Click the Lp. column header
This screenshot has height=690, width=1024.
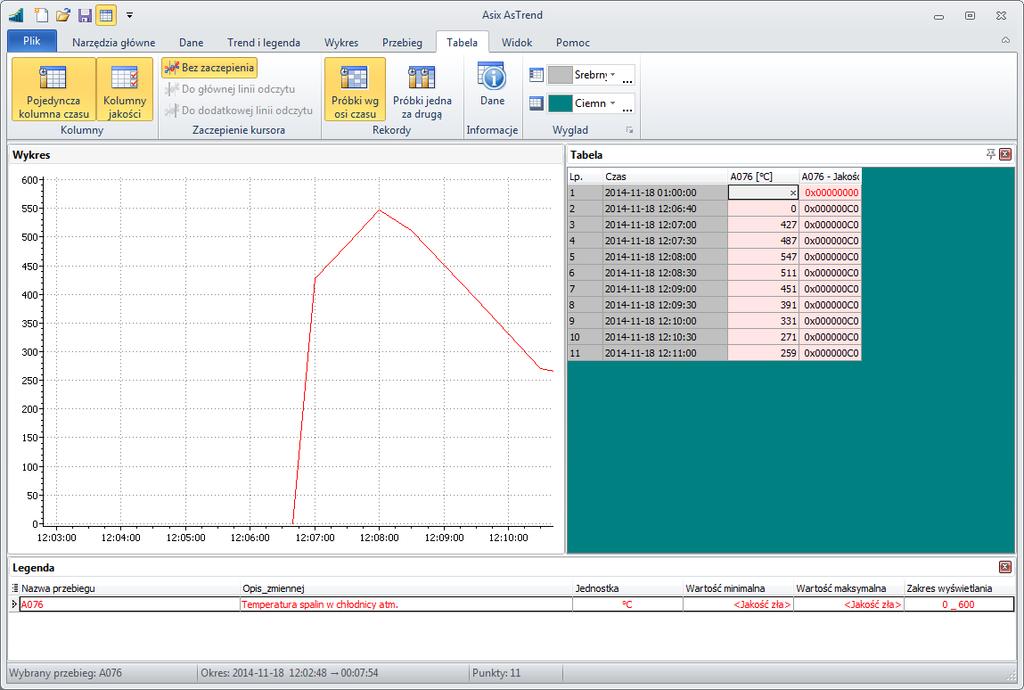pos(584,176)
